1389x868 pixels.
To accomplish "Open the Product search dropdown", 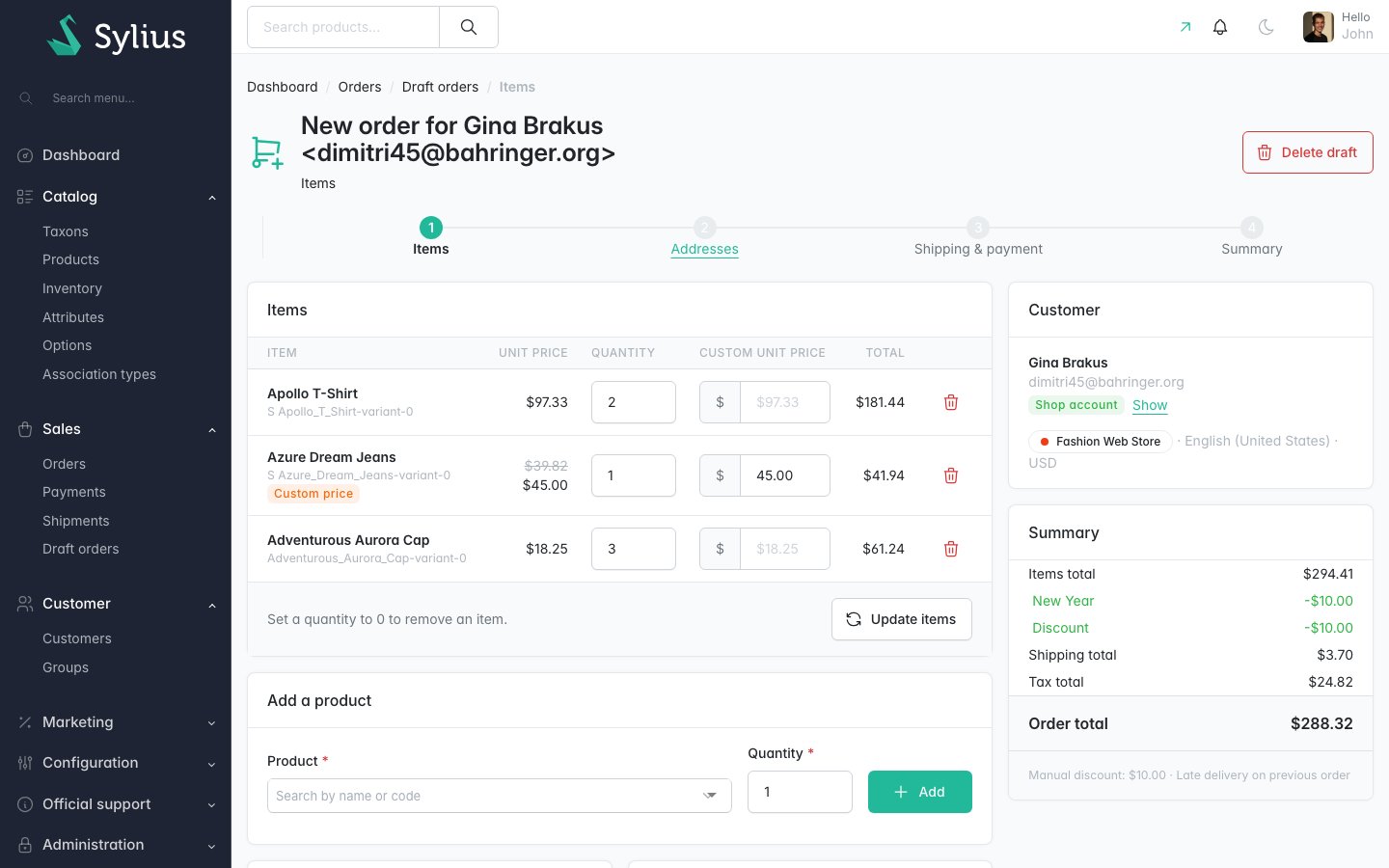I will [x=500, y=796].
